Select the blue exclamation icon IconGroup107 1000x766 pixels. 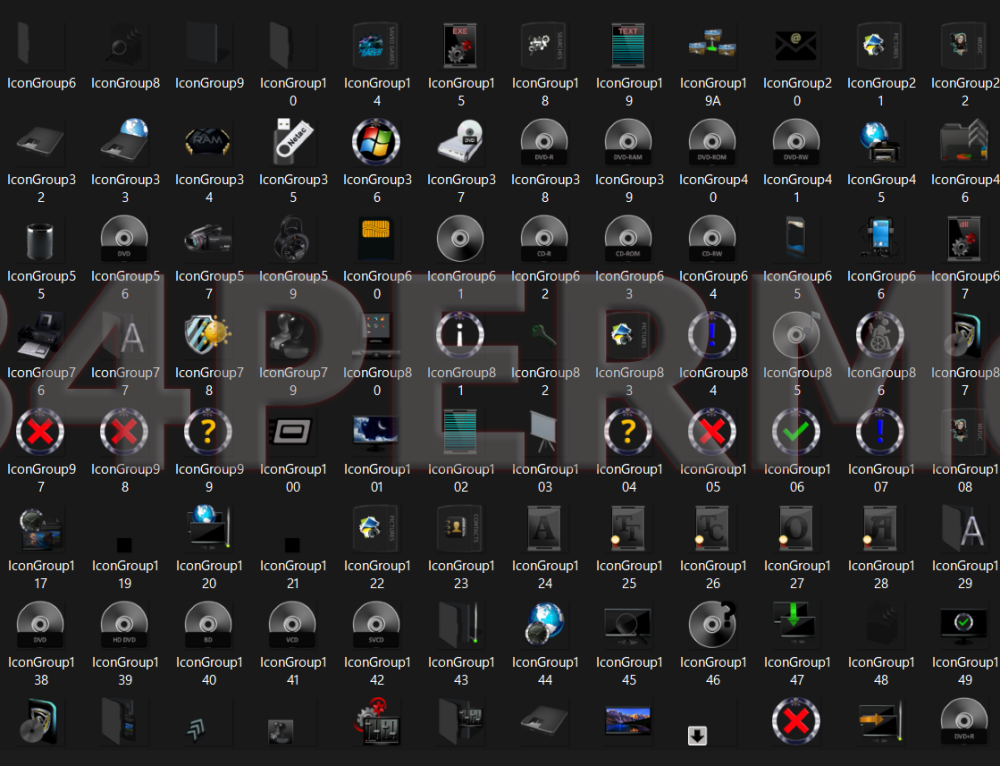click(881, 430)
